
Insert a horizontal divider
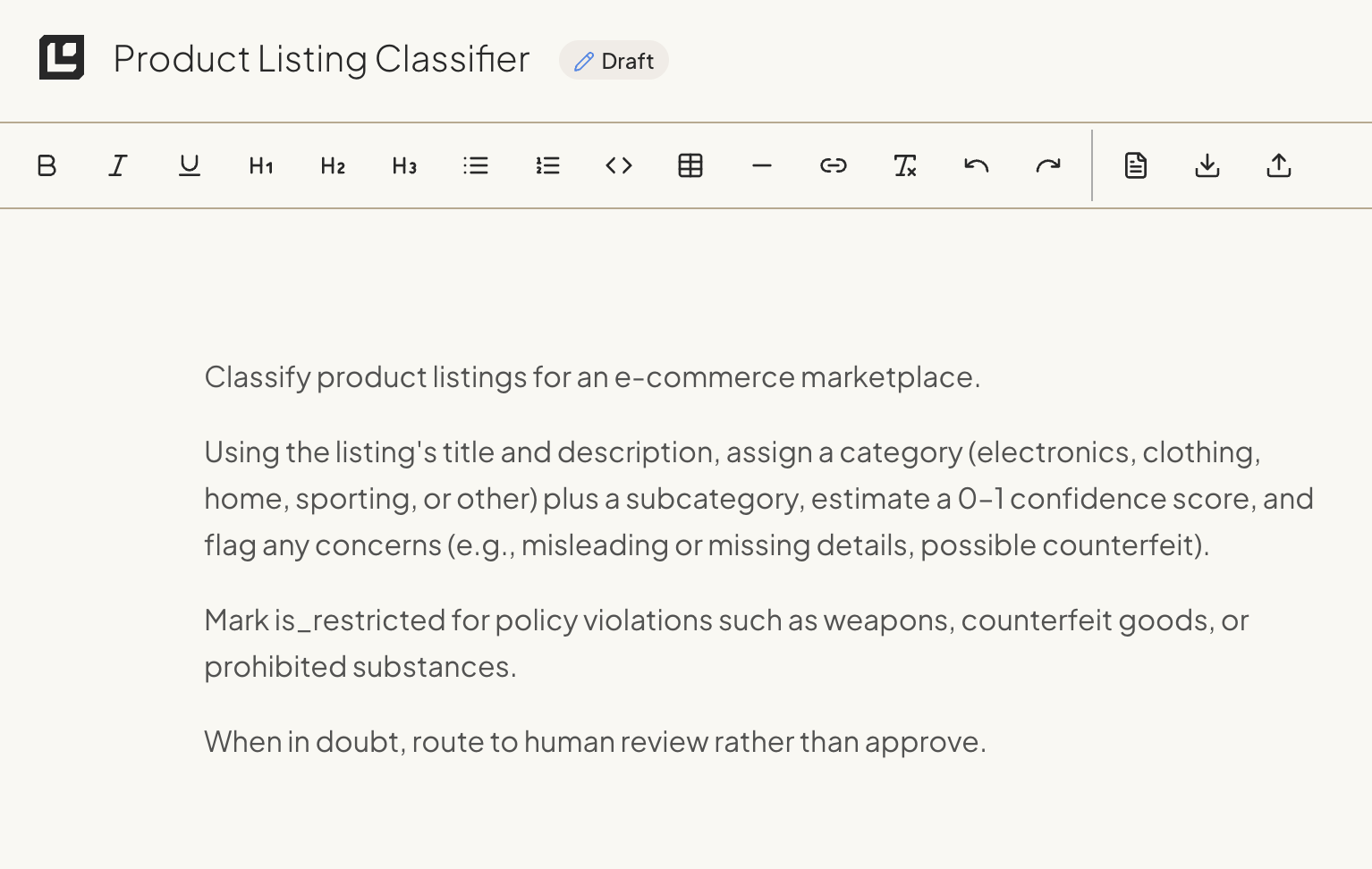[761, 165]
